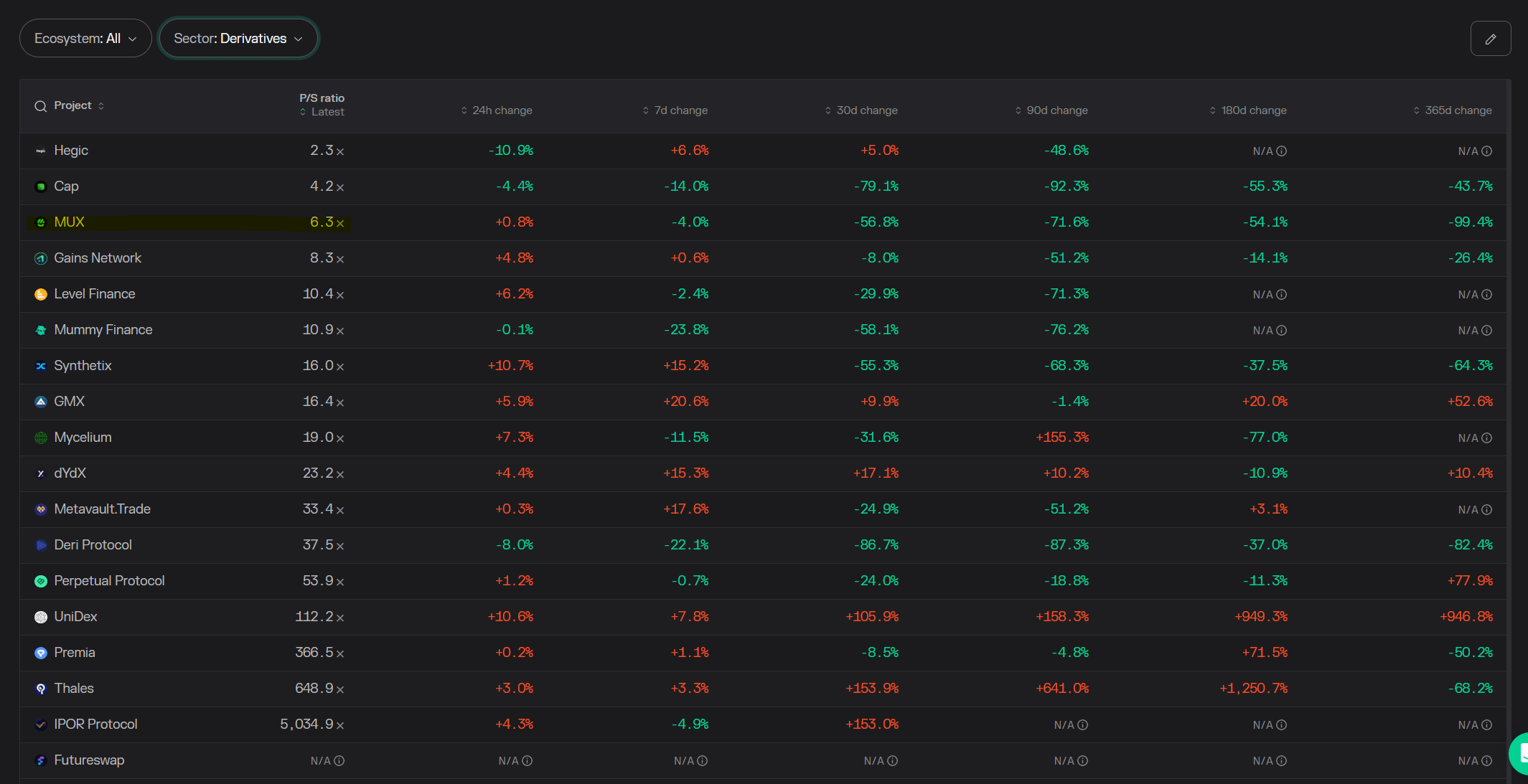This screenshot has width=1528, height=784.
Task: Click the IPOR Protocol 90d change info icon
Action: pos(1082,725)
